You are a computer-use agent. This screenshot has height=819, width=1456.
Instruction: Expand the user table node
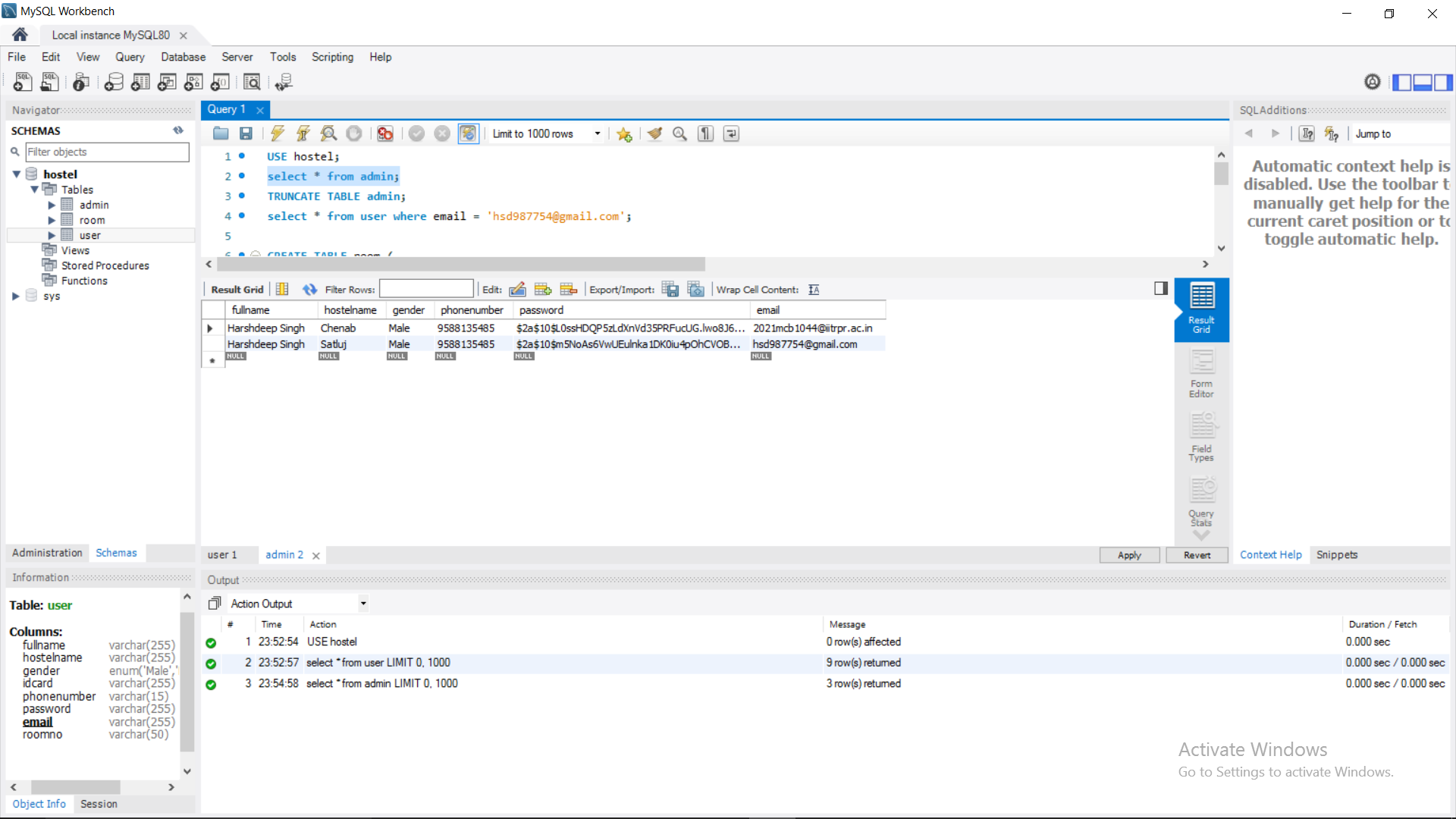[52, 235]
